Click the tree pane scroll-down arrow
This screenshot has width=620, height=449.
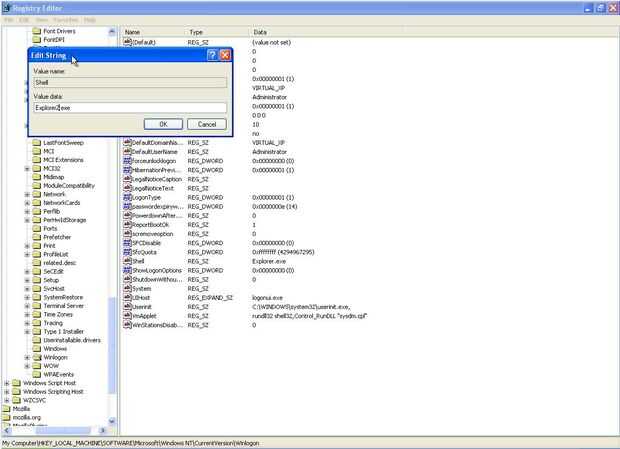pos(112,421)
